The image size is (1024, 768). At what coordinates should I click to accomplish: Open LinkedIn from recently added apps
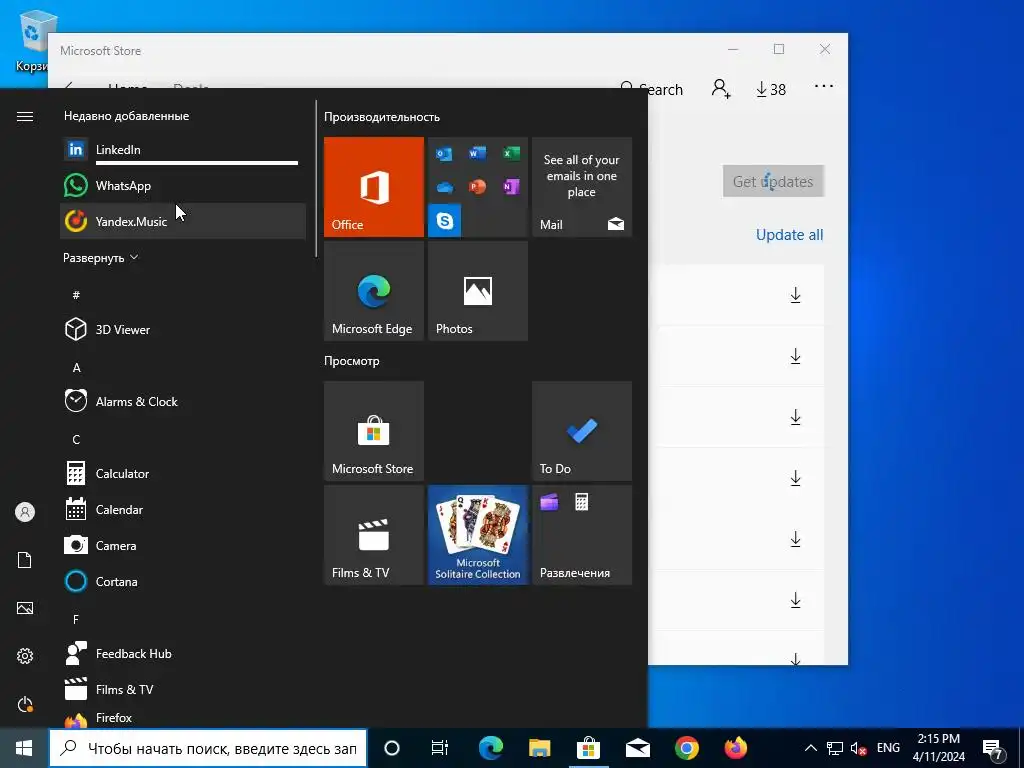click(183, 150)
